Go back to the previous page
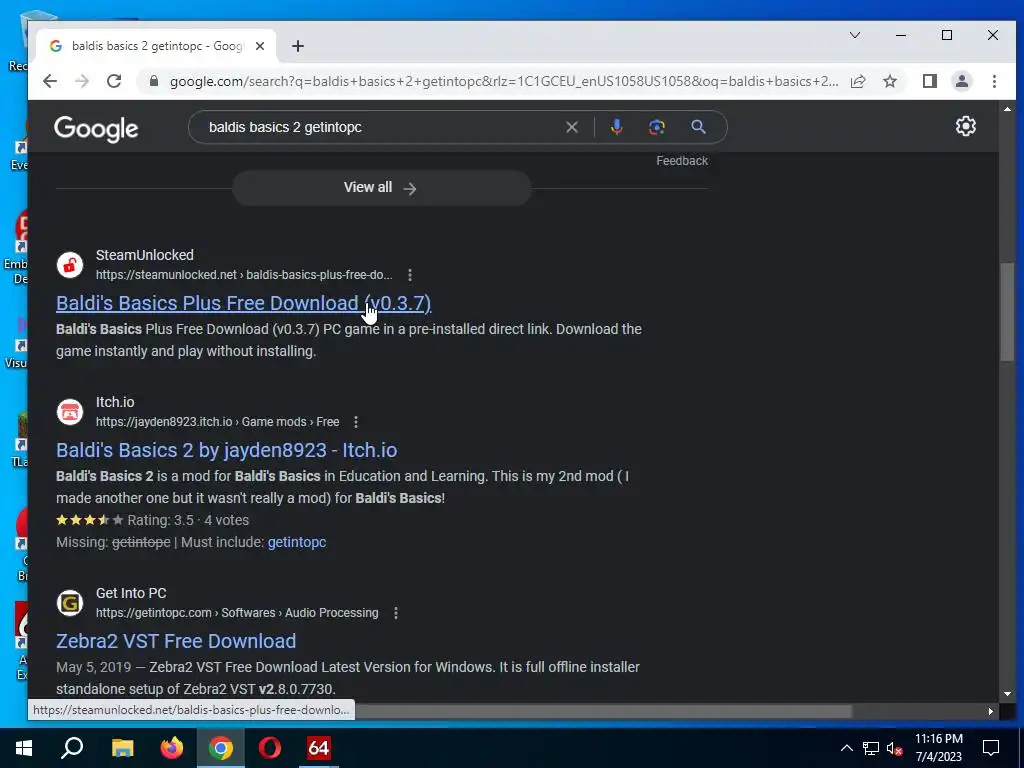Screen dimensions: 1024x768 coord(50,81)
